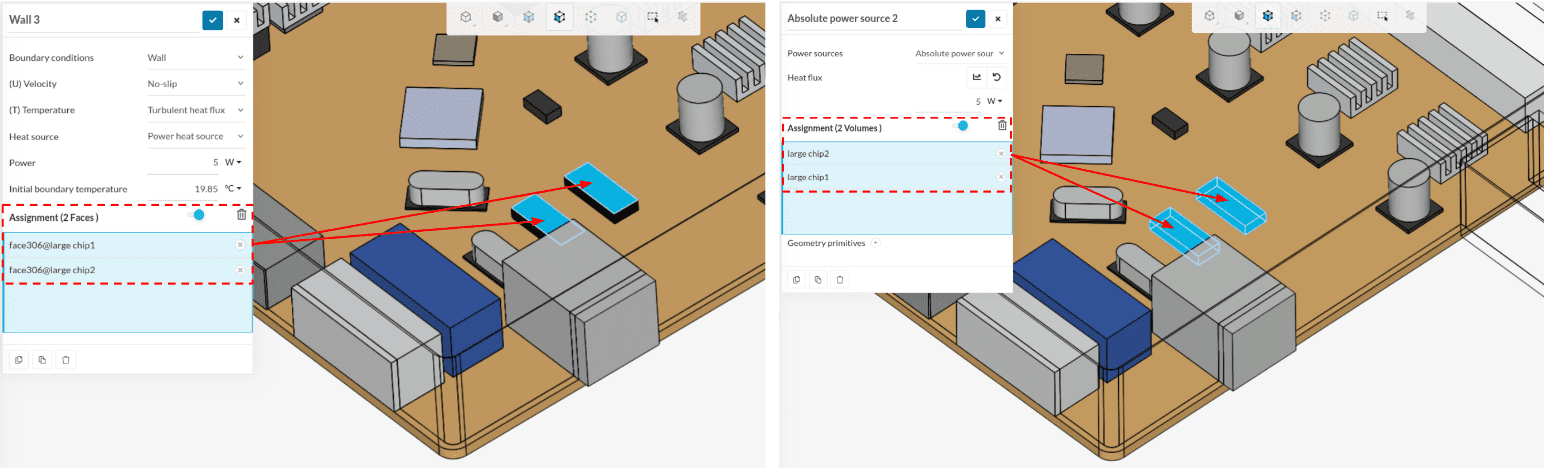Confirm Wall 3 settings with the checkmark button
This screenshot has height=468, width=1544.
point(212,19)
